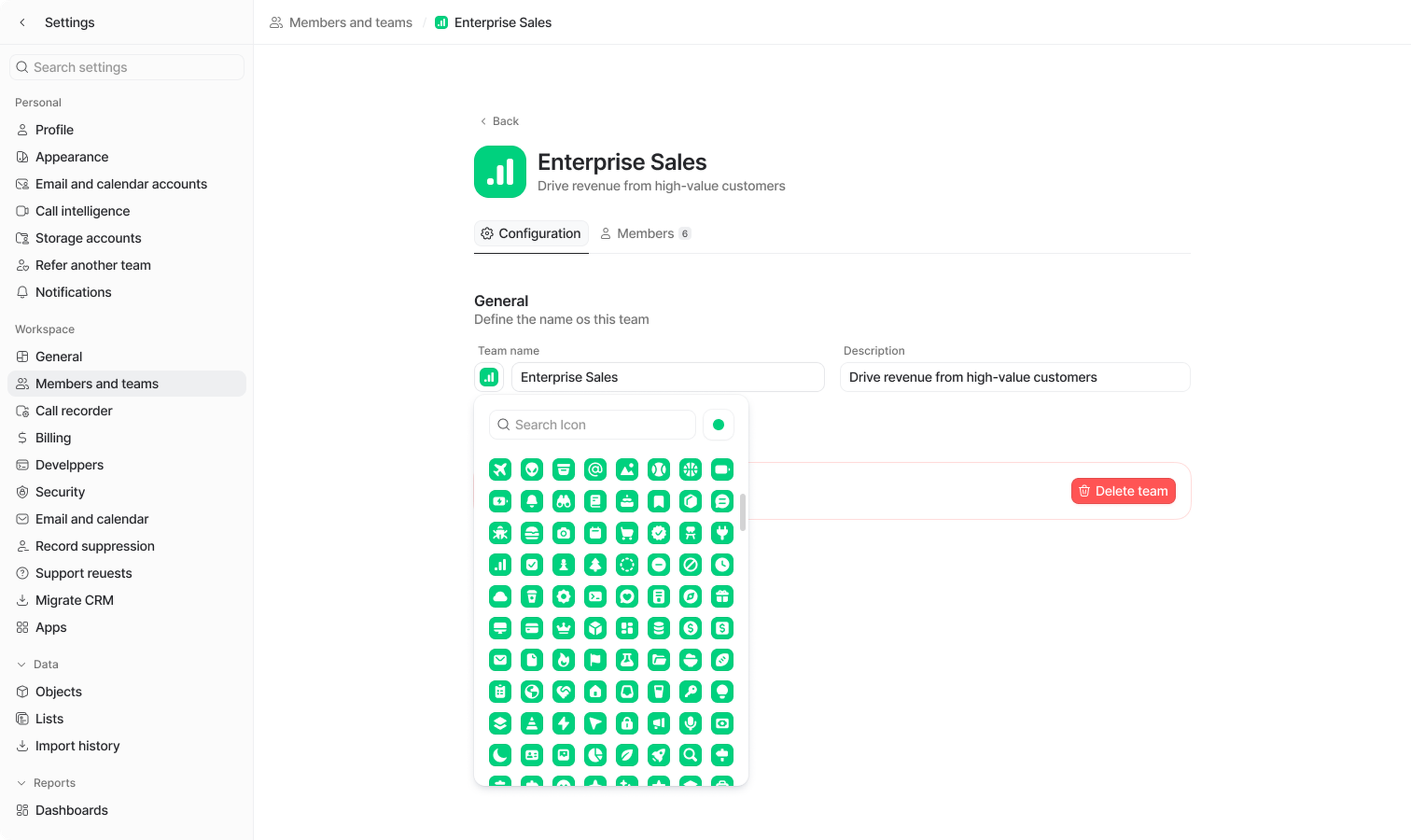Pick the lightbulb icon

(722, 691)
